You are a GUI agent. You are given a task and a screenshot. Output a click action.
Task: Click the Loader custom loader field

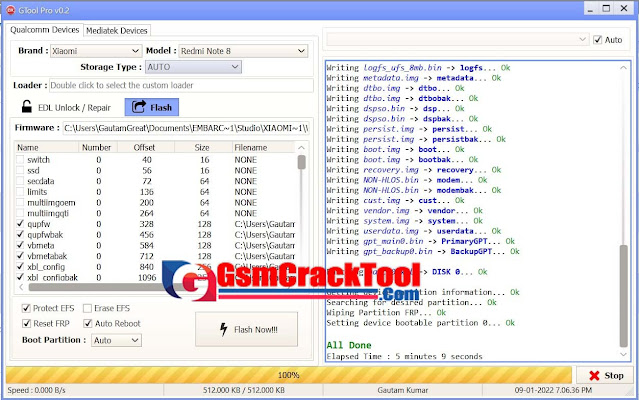(x=181, y=86)
